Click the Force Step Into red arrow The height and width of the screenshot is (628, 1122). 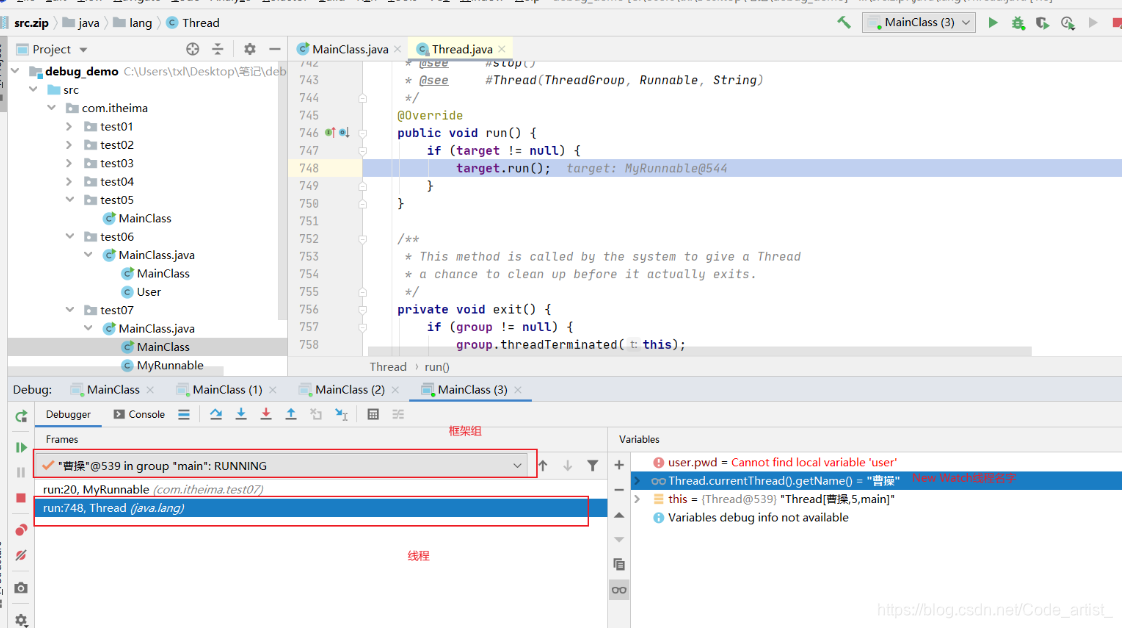click(265, 414)
